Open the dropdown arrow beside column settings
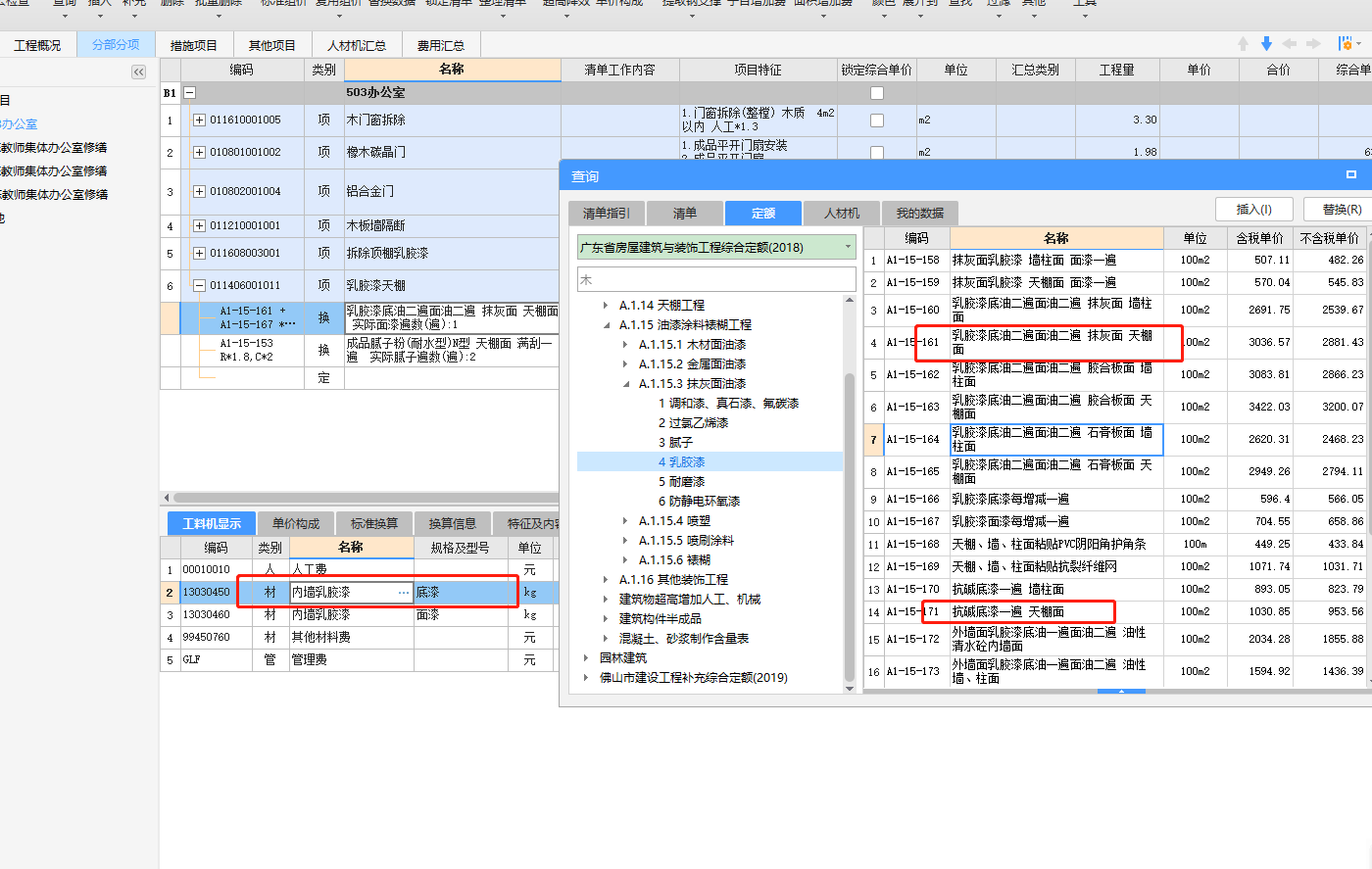Image resolution: width=1372 pixels, height=869 pixels. pos(1358,45)
